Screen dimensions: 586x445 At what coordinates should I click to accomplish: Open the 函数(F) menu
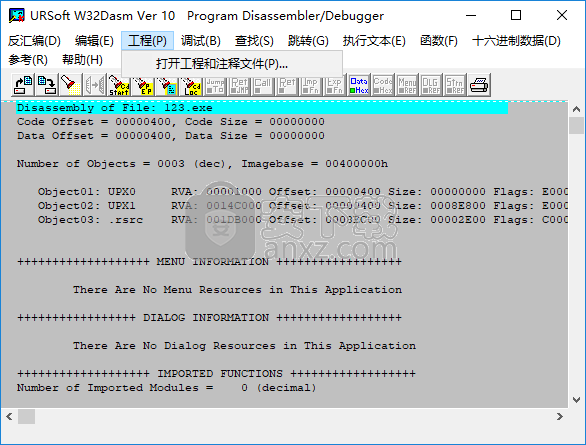[439, 40]
